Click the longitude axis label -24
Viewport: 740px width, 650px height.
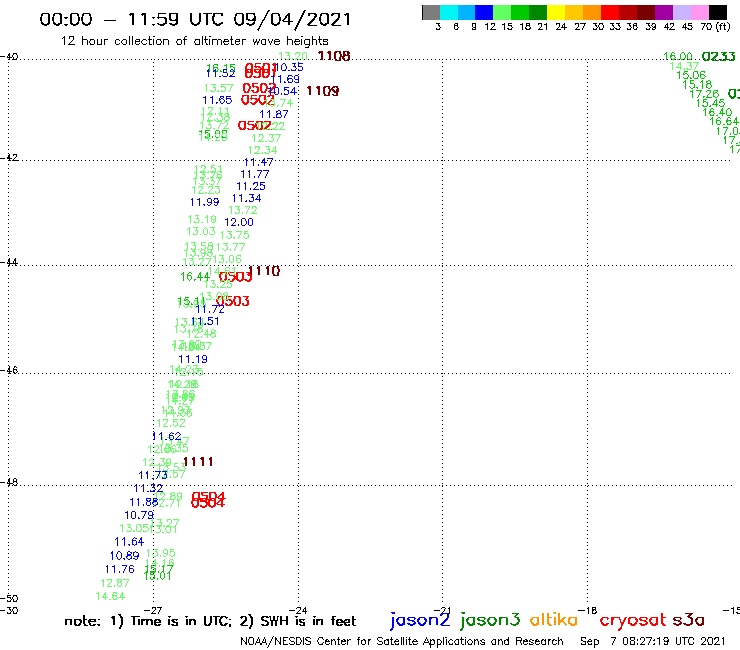pos(298,610)
